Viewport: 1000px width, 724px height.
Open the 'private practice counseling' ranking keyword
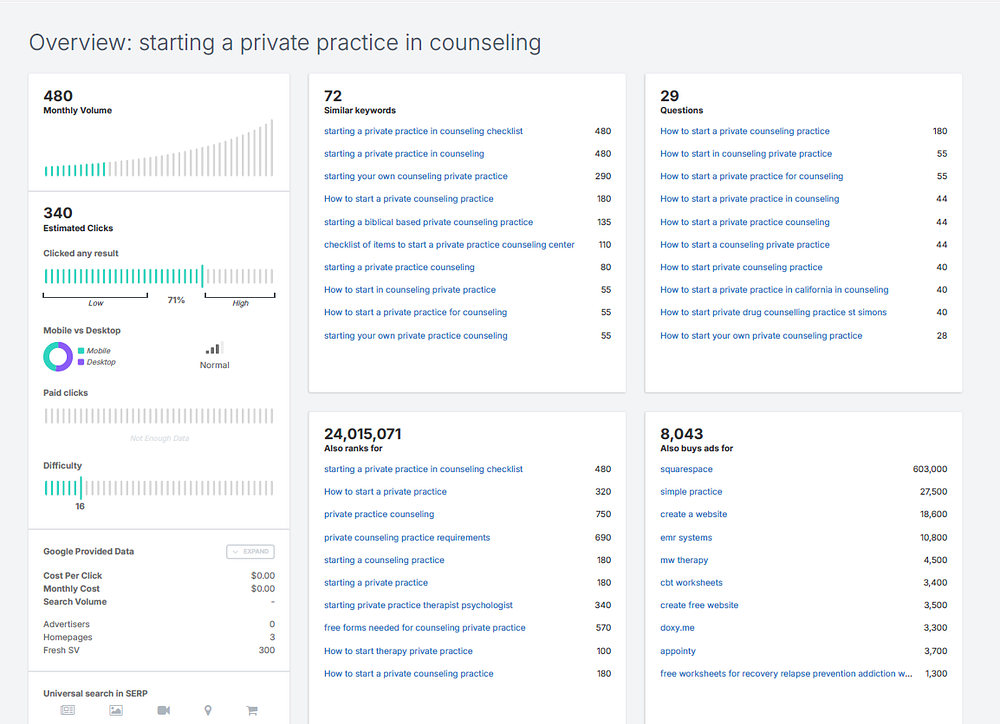[x=379, y=514]
